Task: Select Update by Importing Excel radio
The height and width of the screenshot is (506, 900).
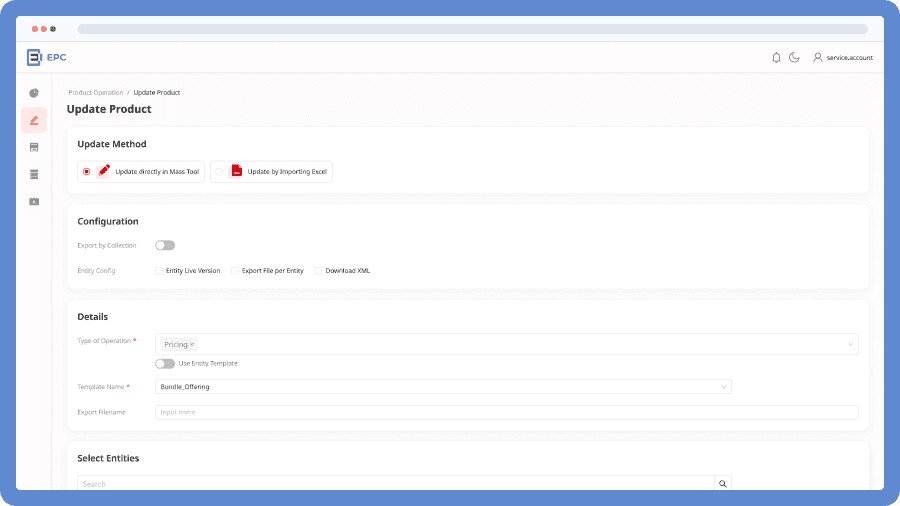Action: [x=219, y=172]
